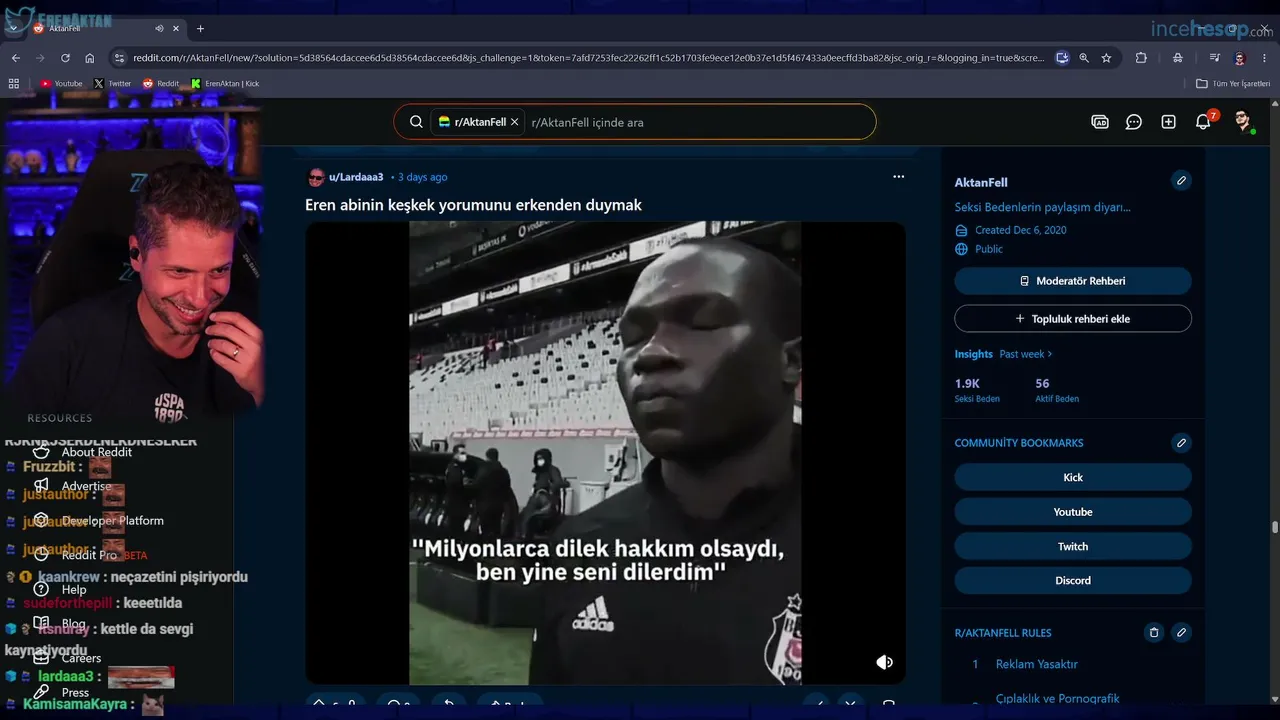Click 'Topluluk rehberi ekle' button
Viewport: 1280px width, 720px height.
click(x=1073, y=319)
